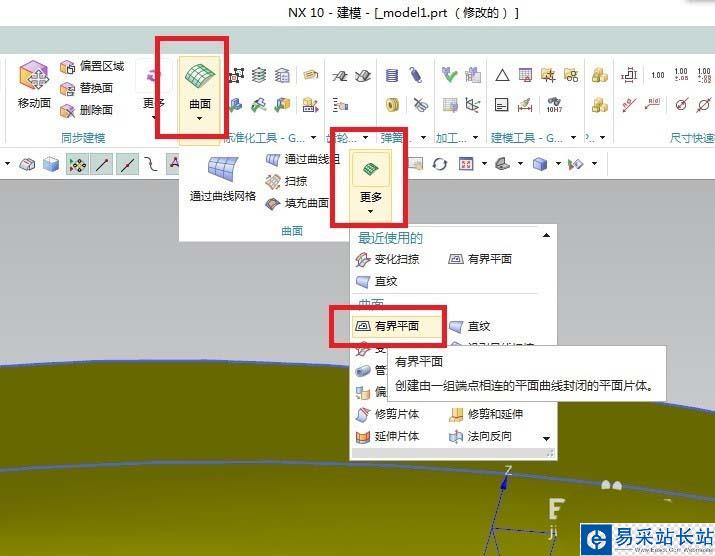Open the view orientation dropdown next to the fit icon

pos(484,164)
